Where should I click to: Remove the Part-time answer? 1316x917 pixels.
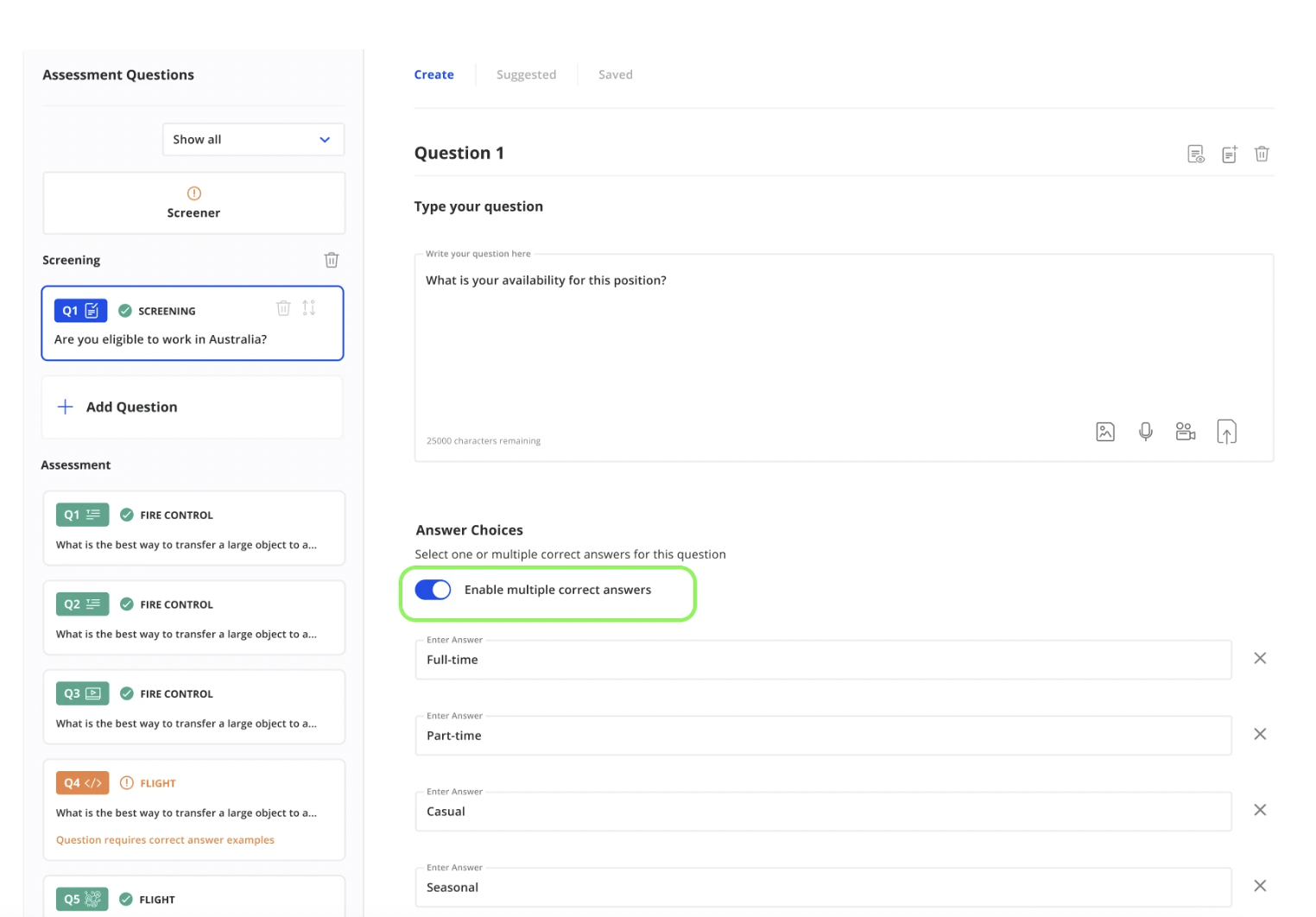click(1260, 734)
